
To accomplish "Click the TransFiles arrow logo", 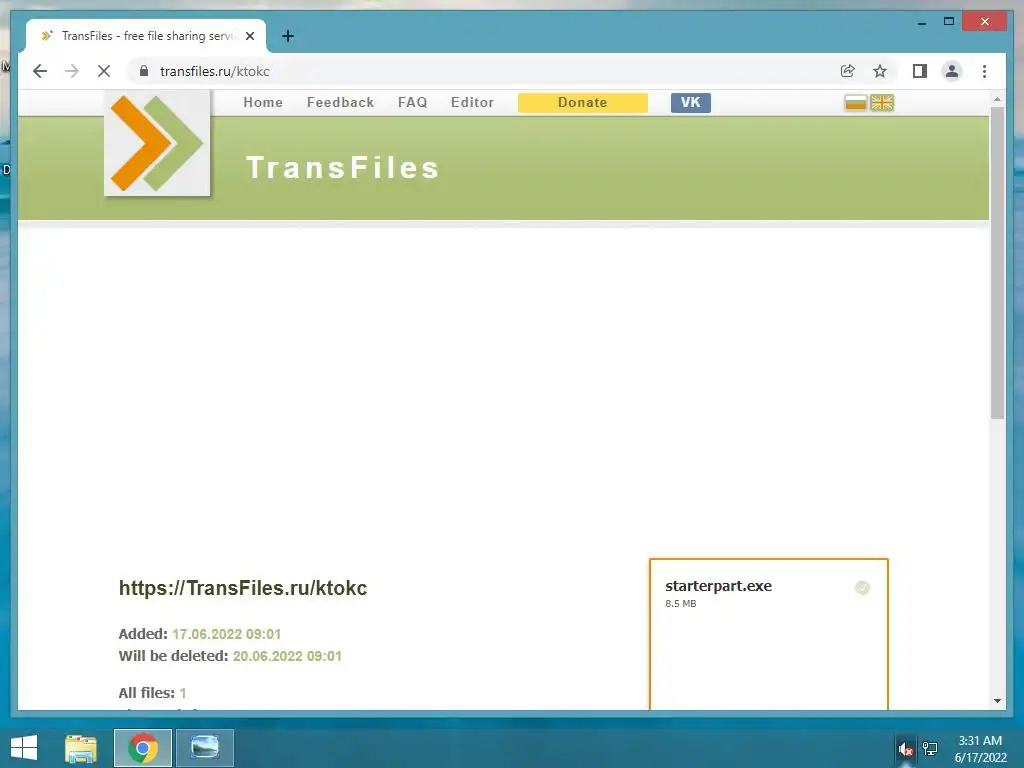I will tap(157, 143).
